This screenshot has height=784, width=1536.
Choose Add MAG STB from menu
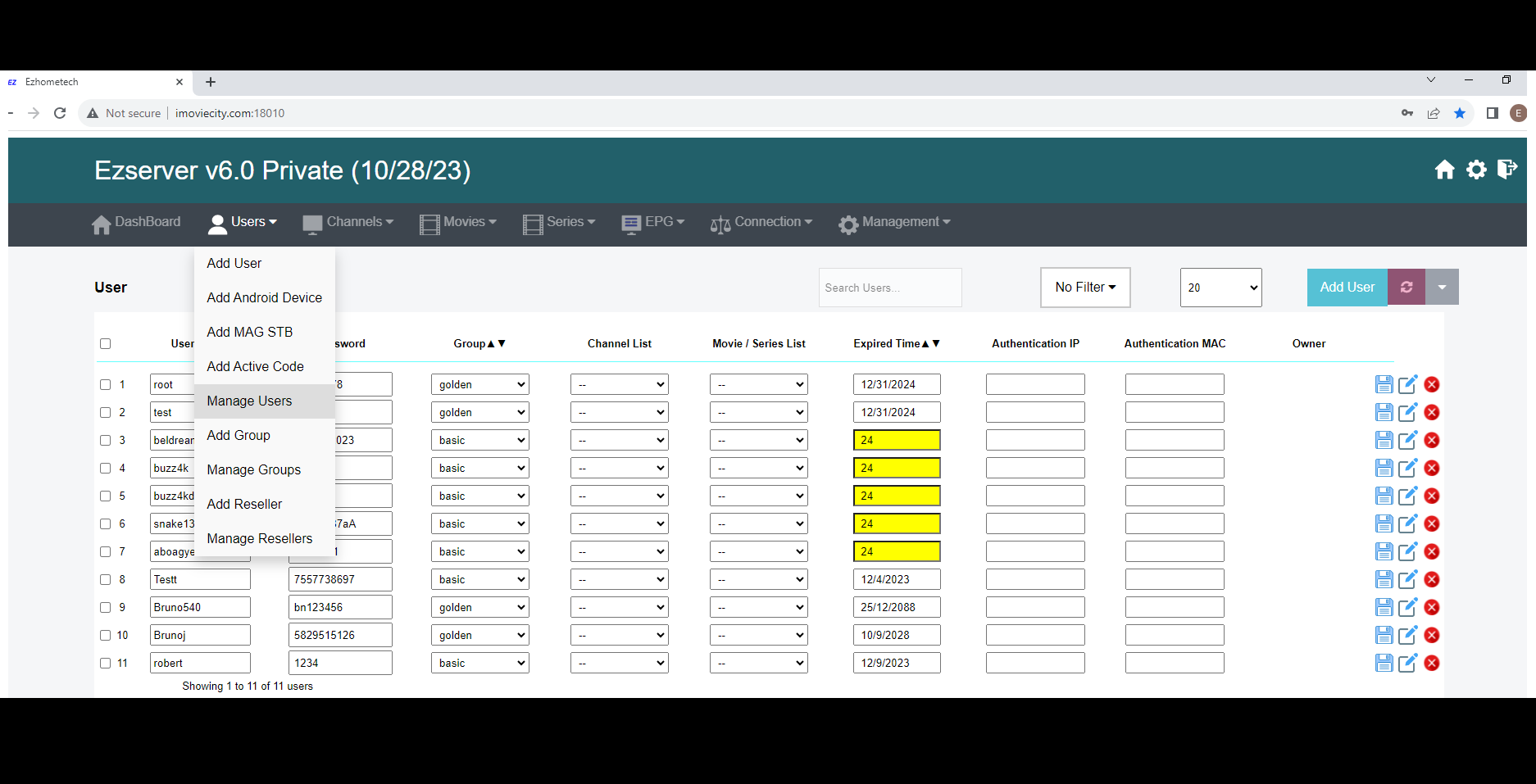265,332
